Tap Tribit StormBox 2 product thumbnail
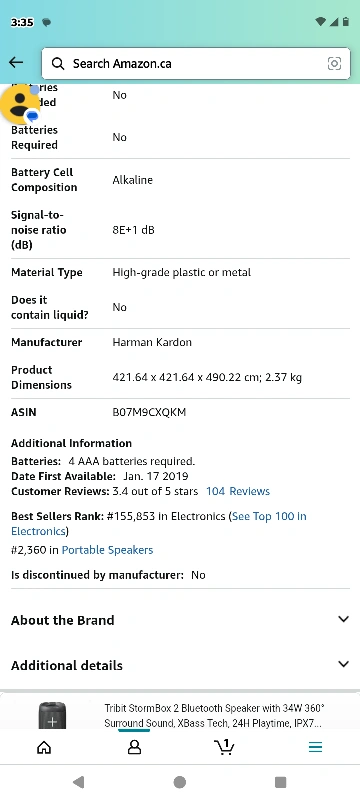This screenshot has width=360, height=800. 53,715
